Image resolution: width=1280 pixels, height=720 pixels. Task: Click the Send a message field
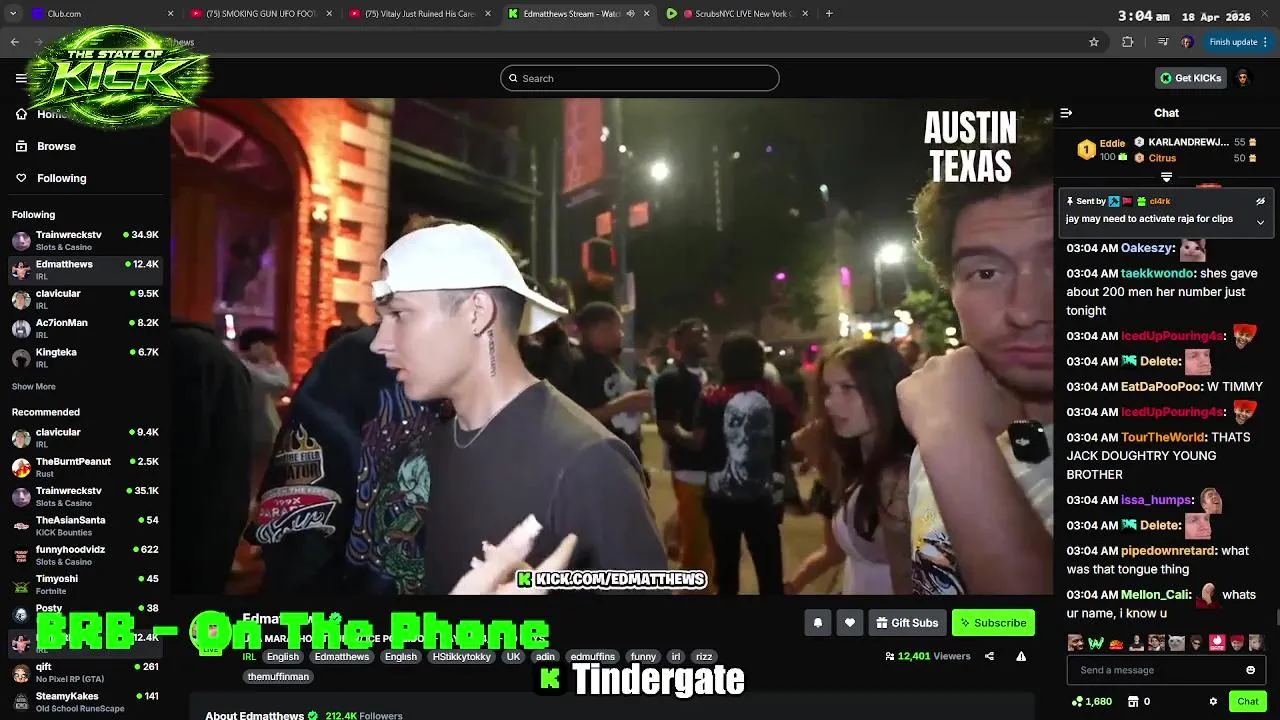point(1166,670)
